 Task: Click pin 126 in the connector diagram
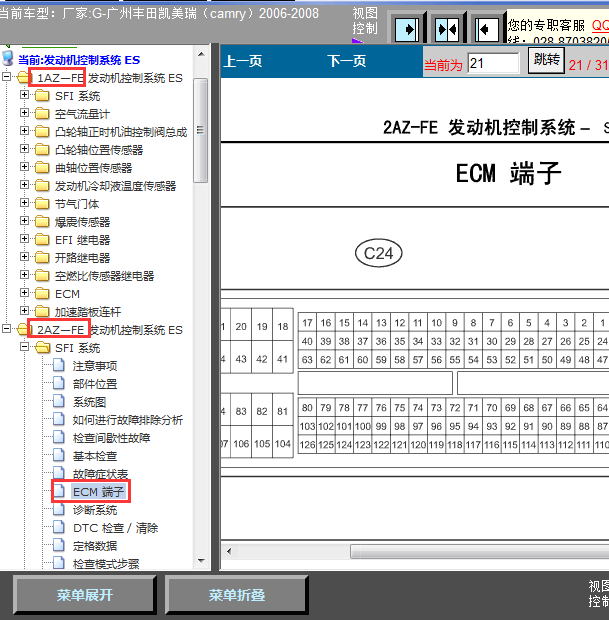point(307,445)
